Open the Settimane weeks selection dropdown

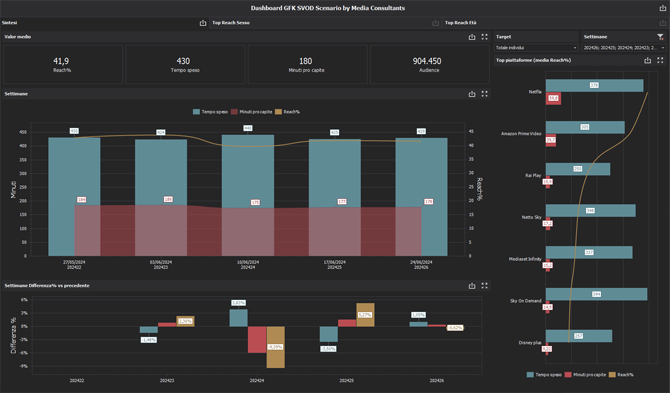click(x=624, y=48)
